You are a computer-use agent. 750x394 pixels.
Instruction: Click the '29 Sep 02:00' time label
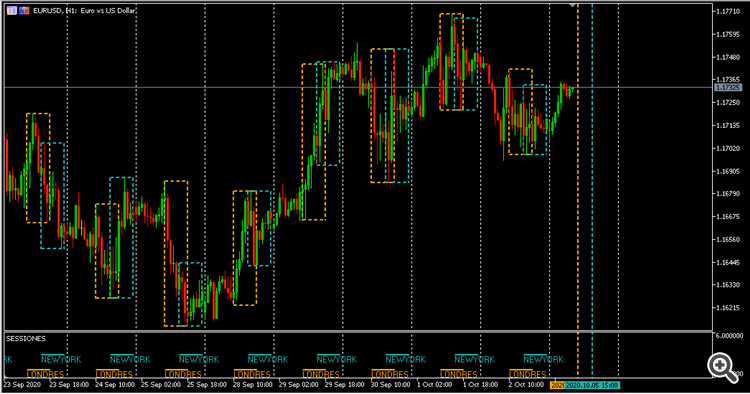[x=298, y=384]
